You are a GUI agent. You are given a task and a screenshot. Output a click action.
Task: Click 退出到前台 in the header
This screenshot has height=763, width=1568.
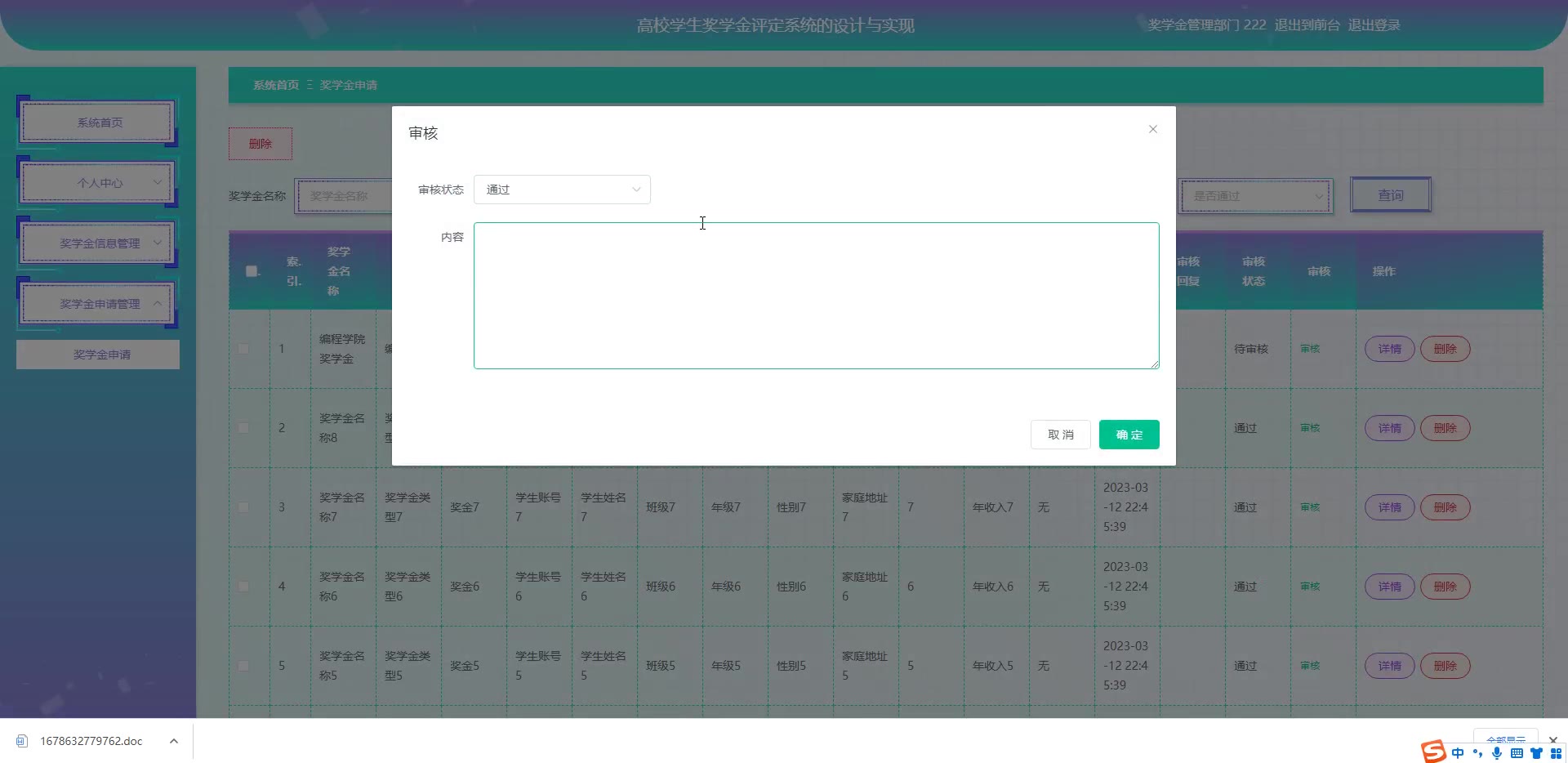click(1307, 25)
